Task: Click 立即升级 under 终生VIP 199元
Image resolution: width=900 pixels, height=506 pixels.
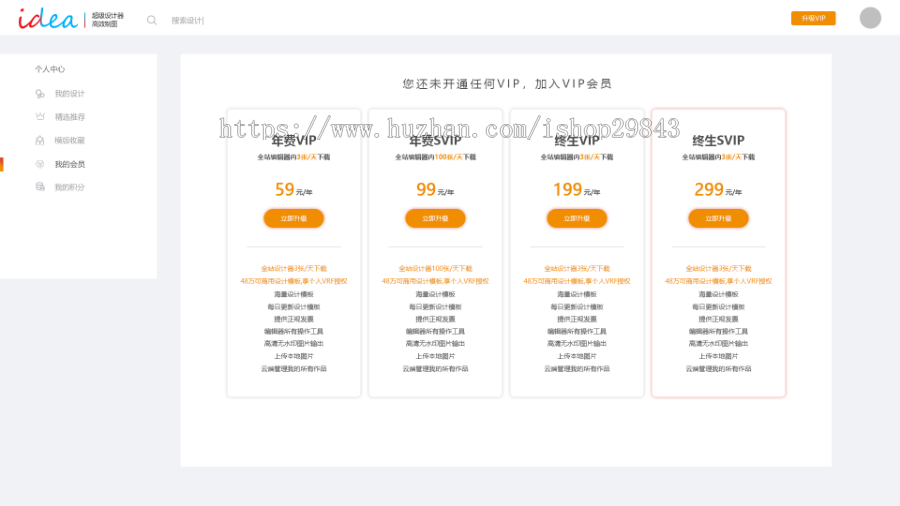Action: click(577, 218)
